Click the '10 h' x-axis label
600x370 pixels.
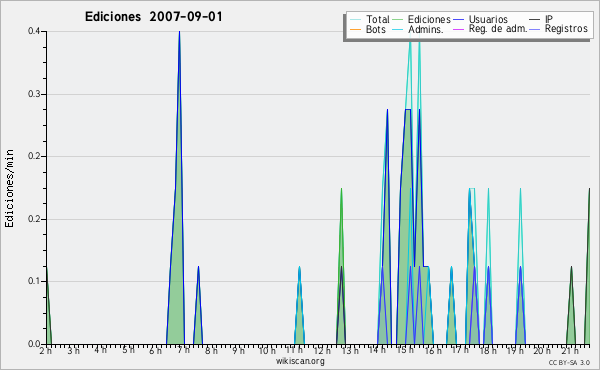click(267, 350)
